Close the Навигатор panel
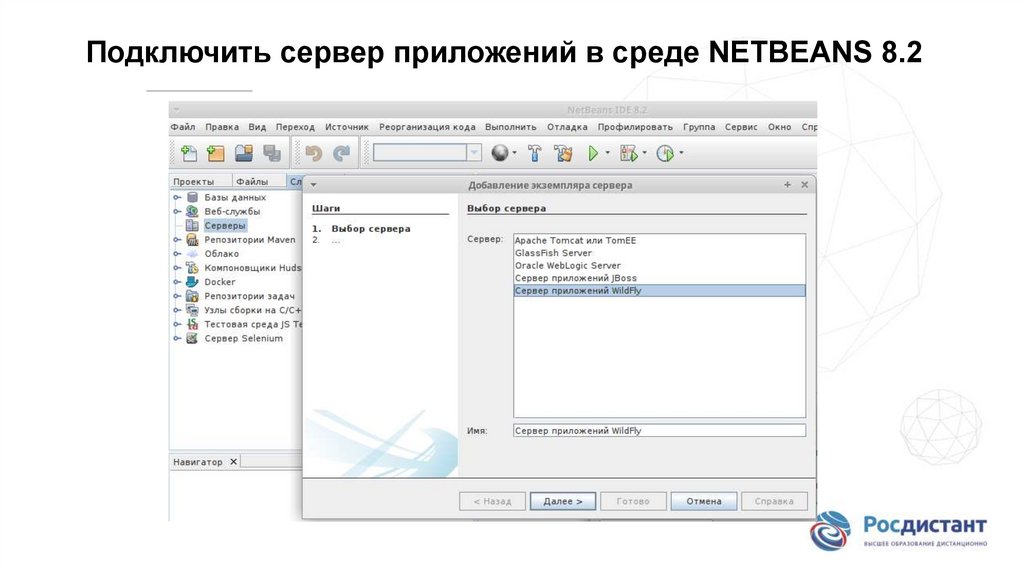Viewport: 1024px width, 574px height. point(233,462)
